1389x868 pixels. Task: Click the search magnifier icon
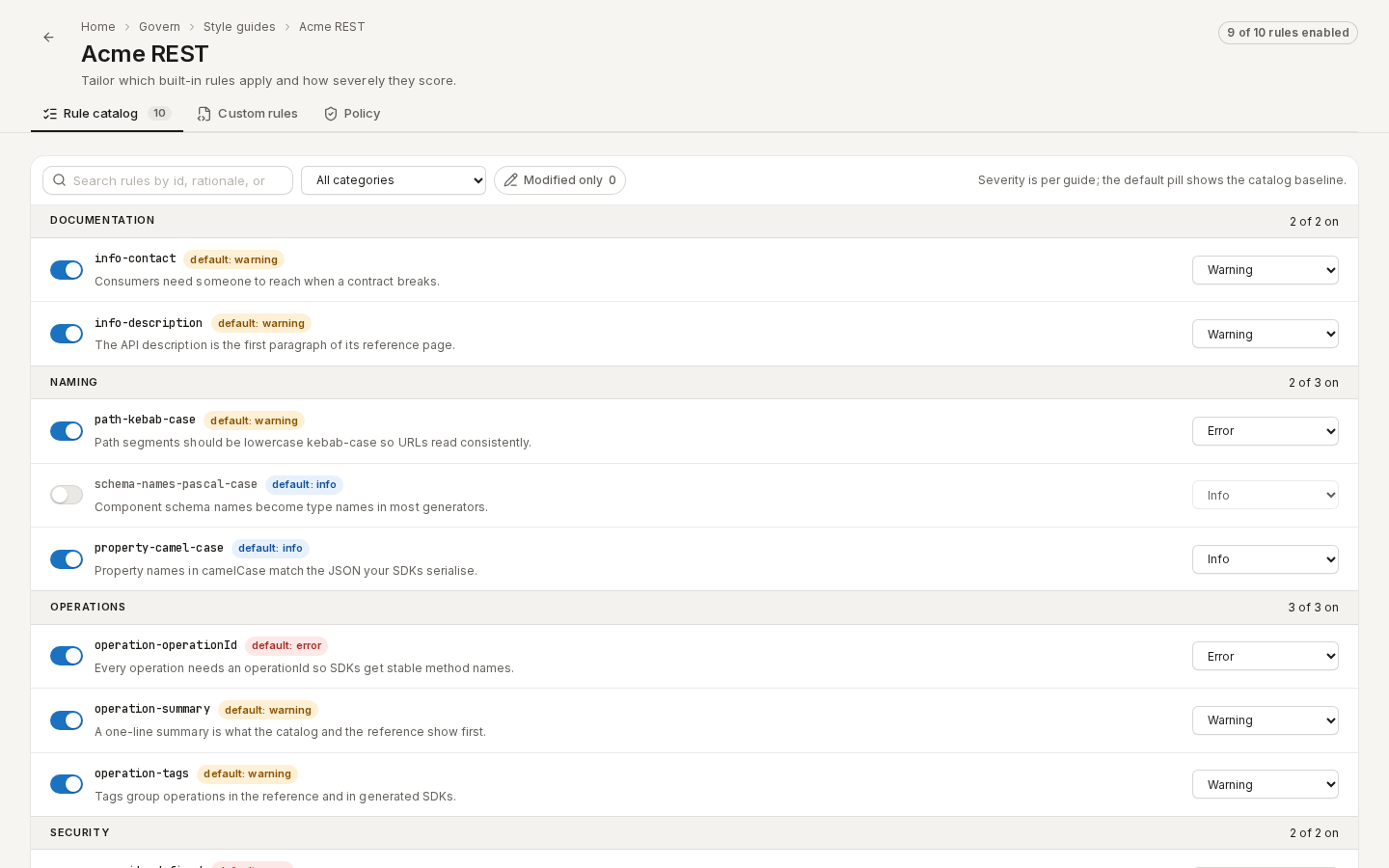point(60,180)
